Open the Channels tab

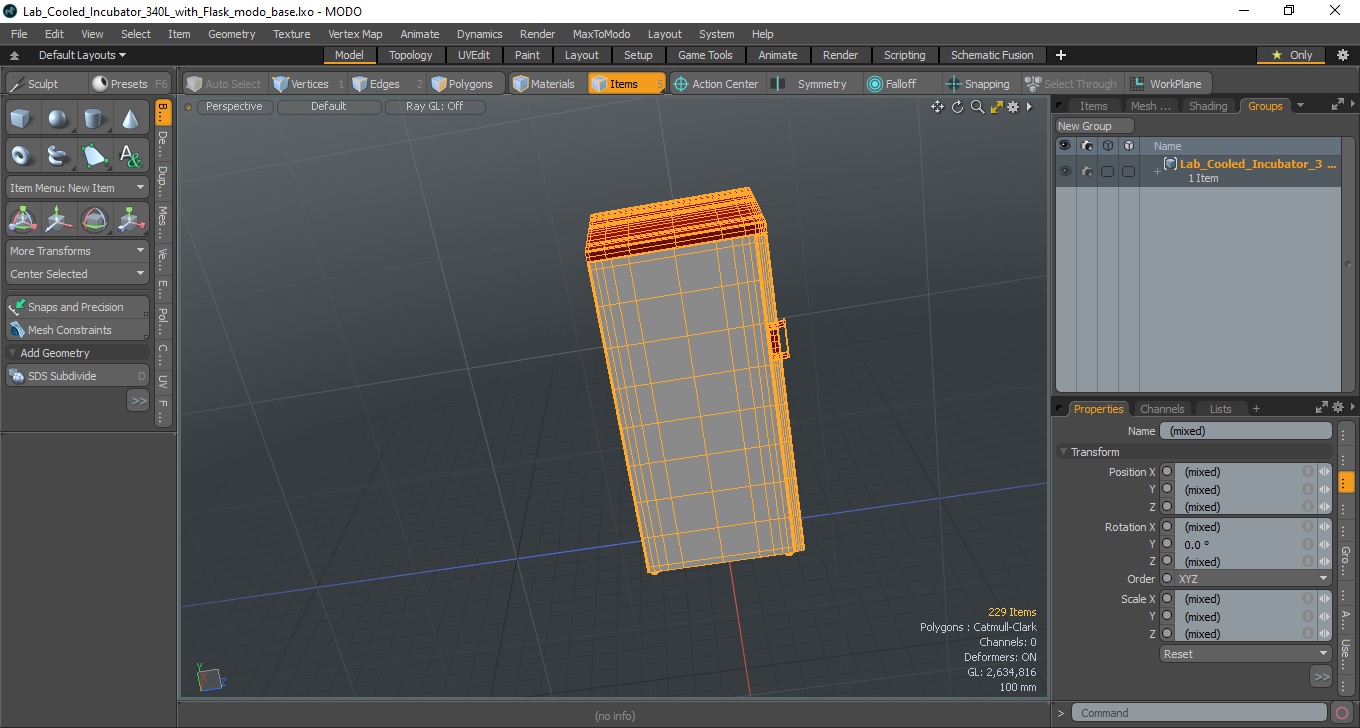click(1162, 409)
